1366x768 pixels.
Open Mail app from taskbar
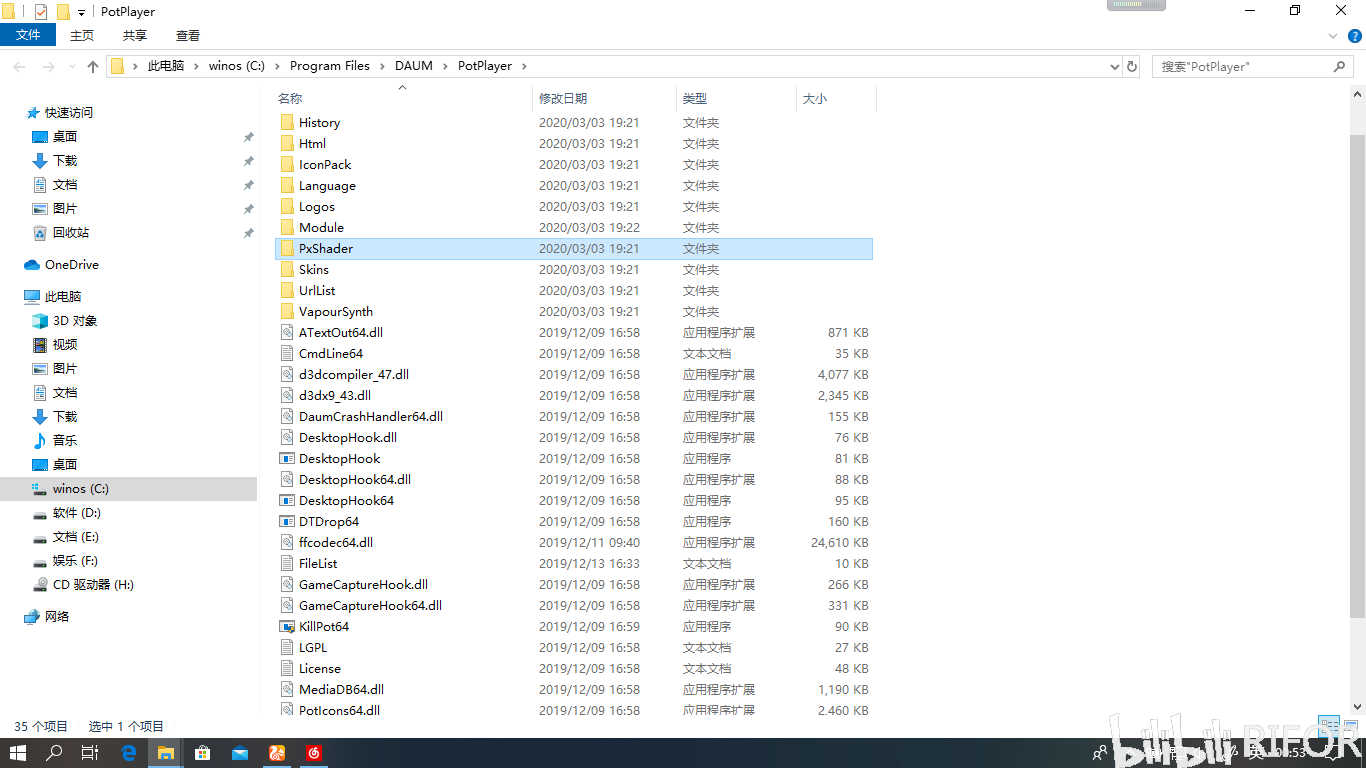tap(240, 752)
